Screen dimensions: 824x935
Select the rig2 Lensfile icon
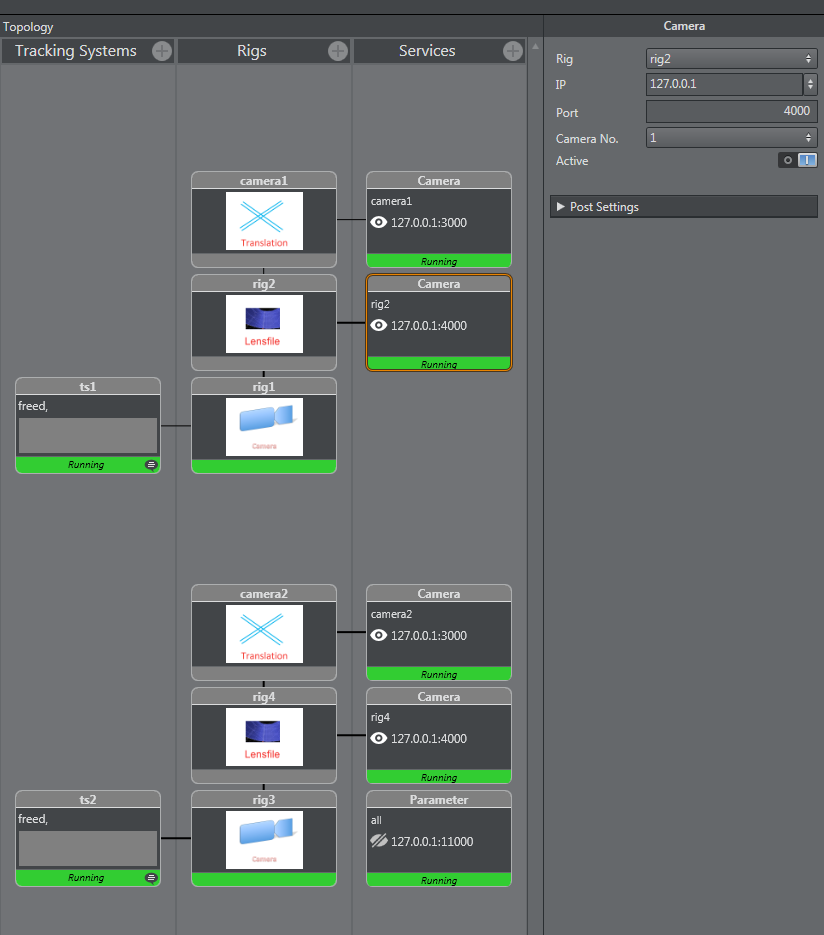[264, 323]
